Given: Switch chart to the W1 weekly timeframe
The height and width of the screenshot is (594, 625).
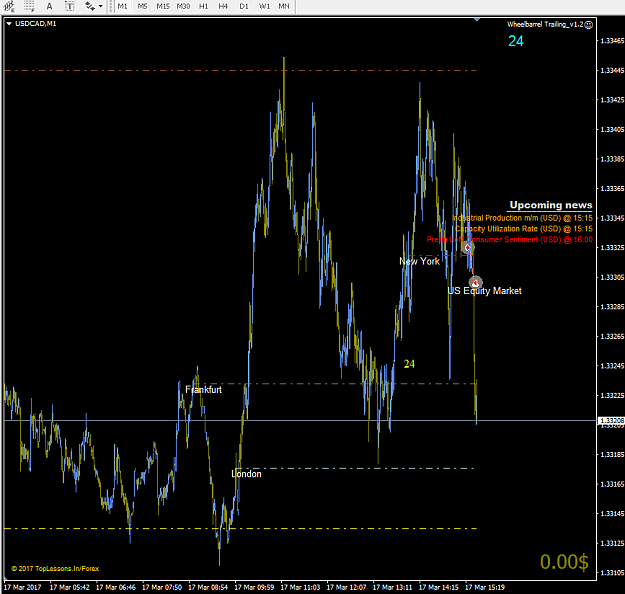Looking at the screenshot, I should click(264, 6).
